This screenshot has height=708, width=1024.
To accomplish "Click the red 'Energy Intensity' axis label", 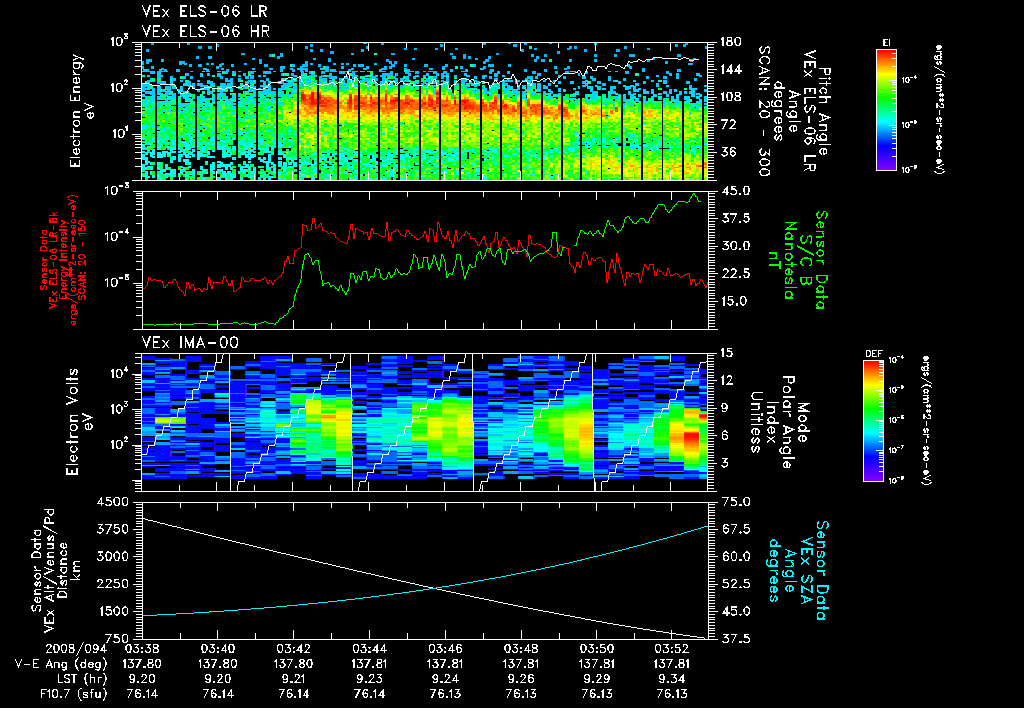I will click(x=64, y=260).
